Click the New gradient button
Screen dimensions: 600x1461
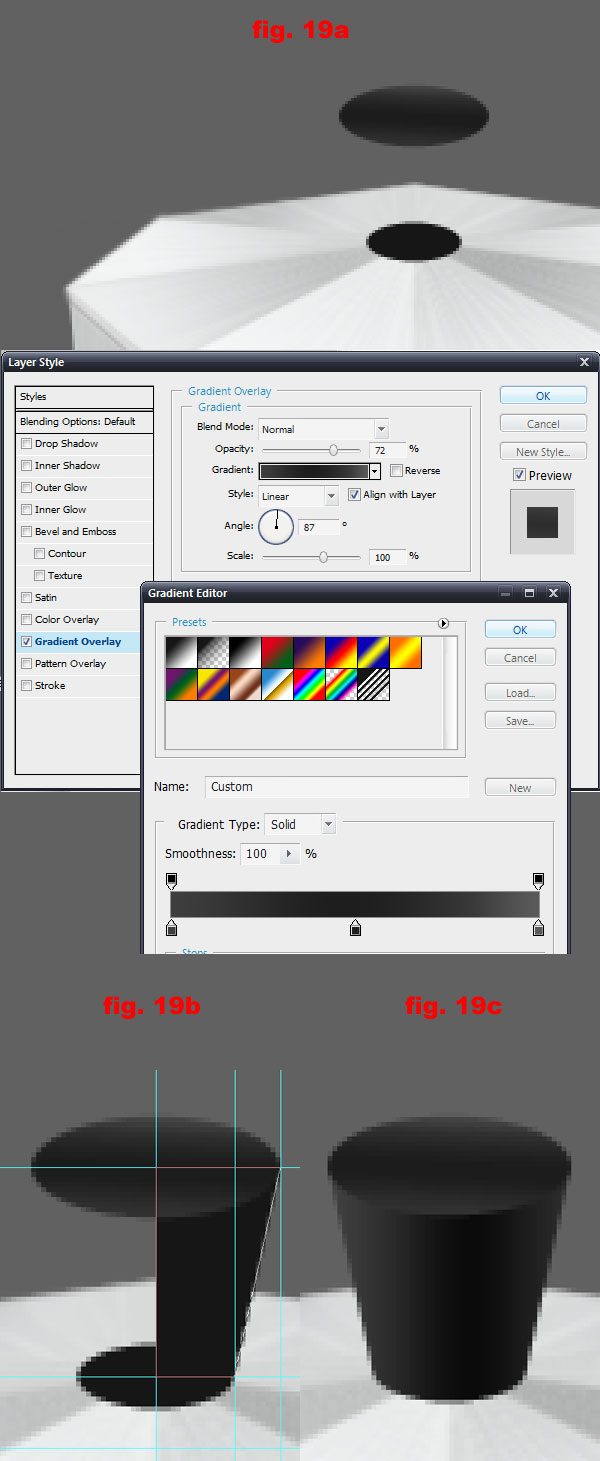[520, 788]
